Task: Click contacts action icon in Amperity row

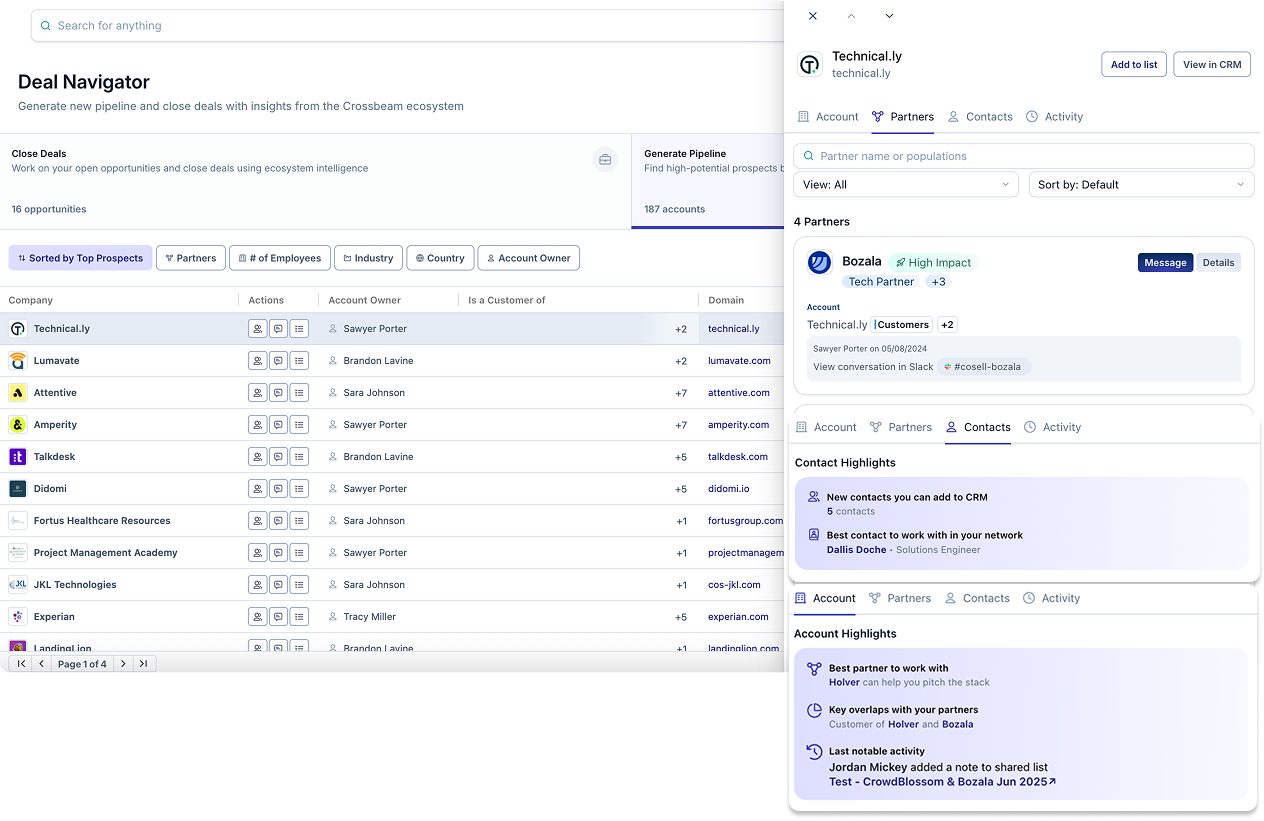Action: click(257, 425)
